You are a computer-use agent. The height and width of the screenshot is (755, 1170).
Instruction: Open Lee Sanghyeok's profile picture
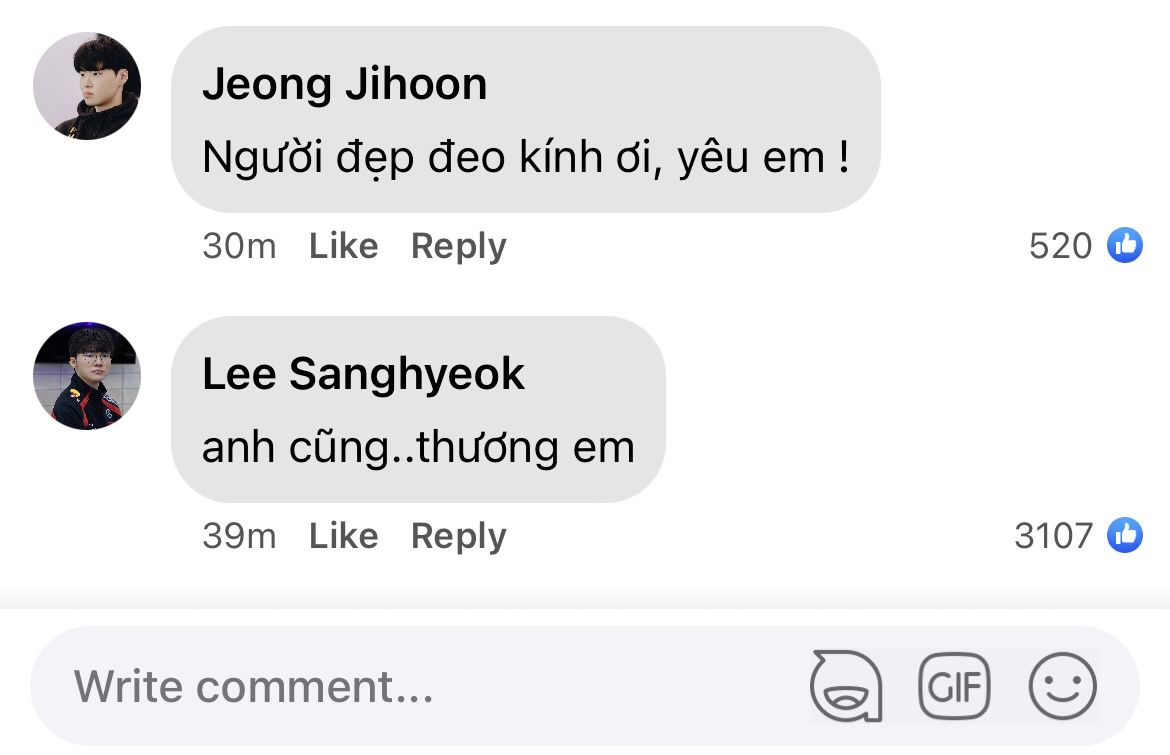[87, 376]
